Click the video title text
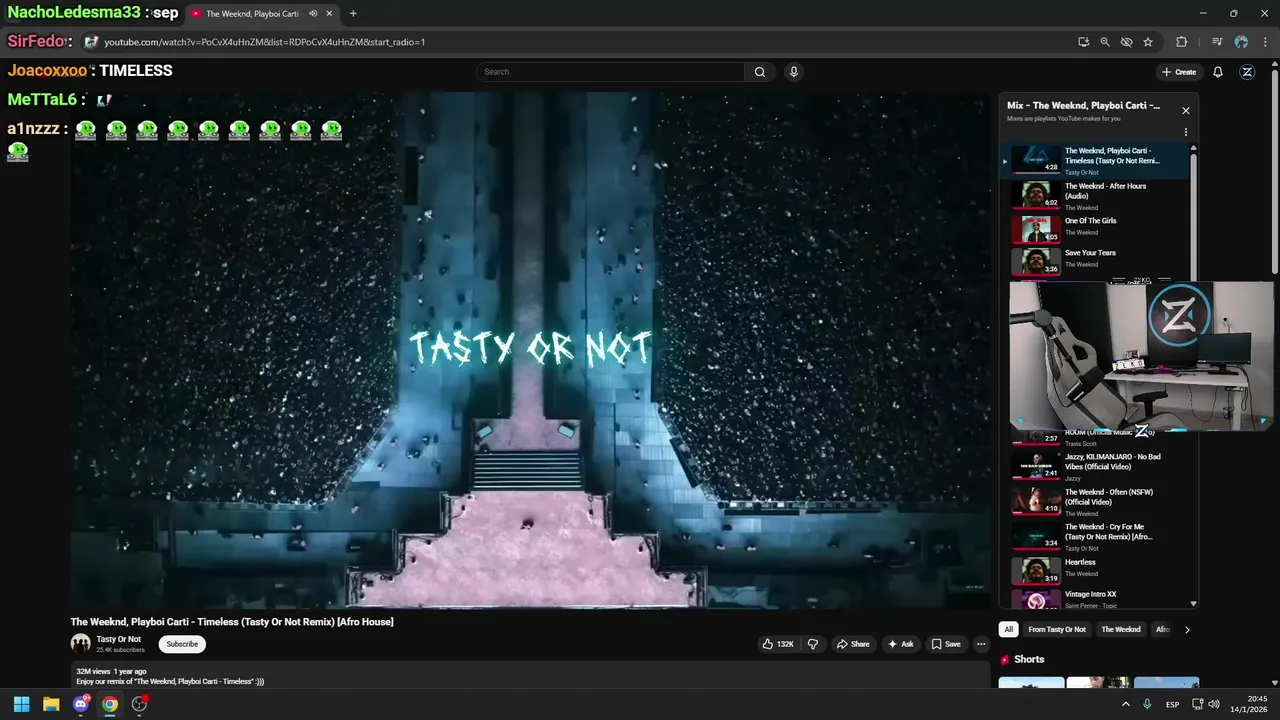Viewport: 1280px width, 720px height. (232, 622)
